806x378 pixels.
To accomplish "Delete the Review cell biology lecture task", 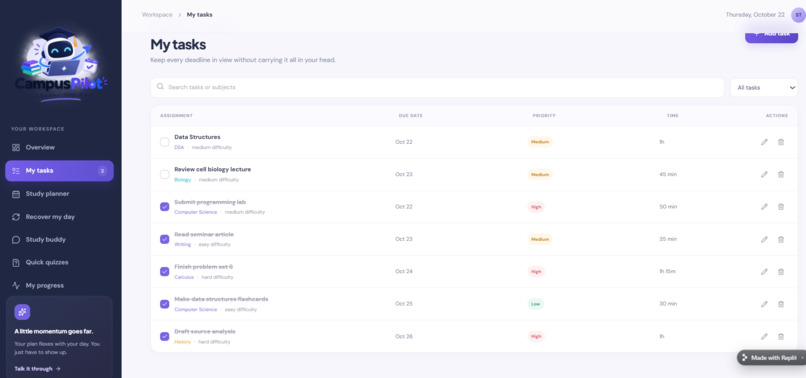I will pos(780,174).
